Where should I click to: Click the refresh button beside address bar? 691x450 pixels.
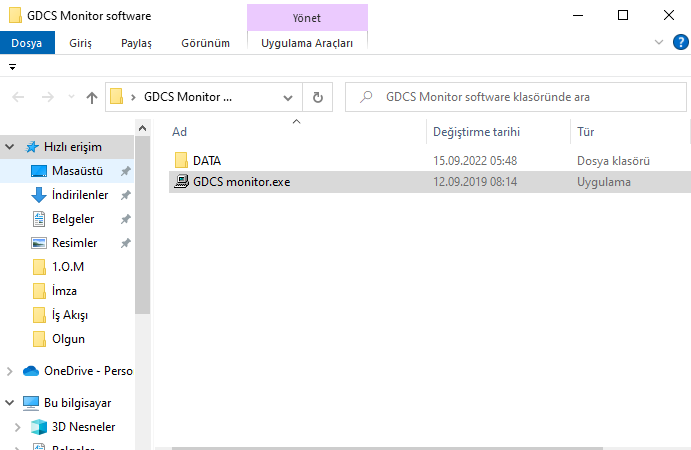[x=317, y=97]
